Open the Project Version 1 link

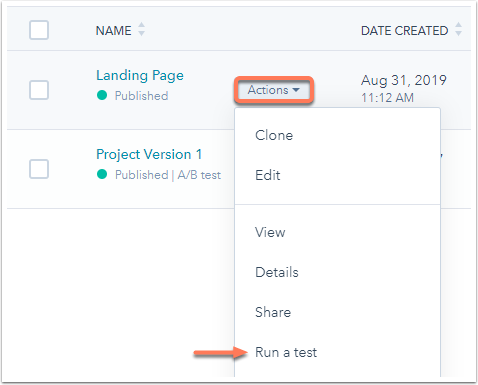tap(149, 155)
